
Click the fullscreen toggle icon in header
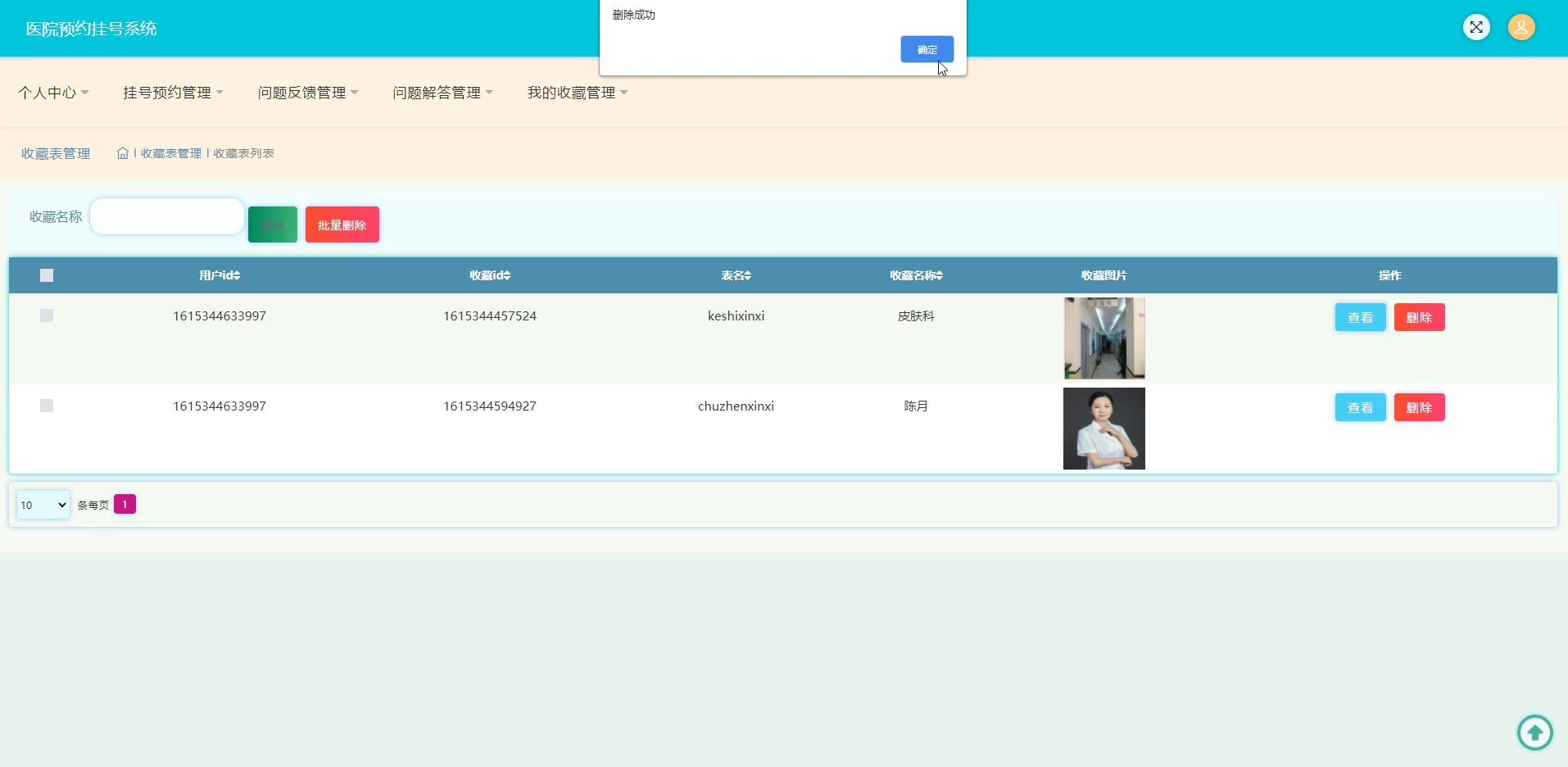click(x=1475, y=27)
